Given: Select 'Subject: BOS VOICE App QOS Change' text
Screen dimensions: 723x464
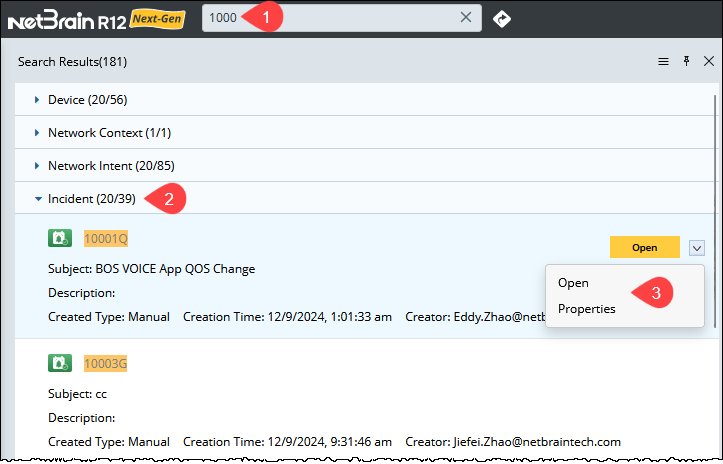Looking at the screenshot, I should tap(151, 269).
